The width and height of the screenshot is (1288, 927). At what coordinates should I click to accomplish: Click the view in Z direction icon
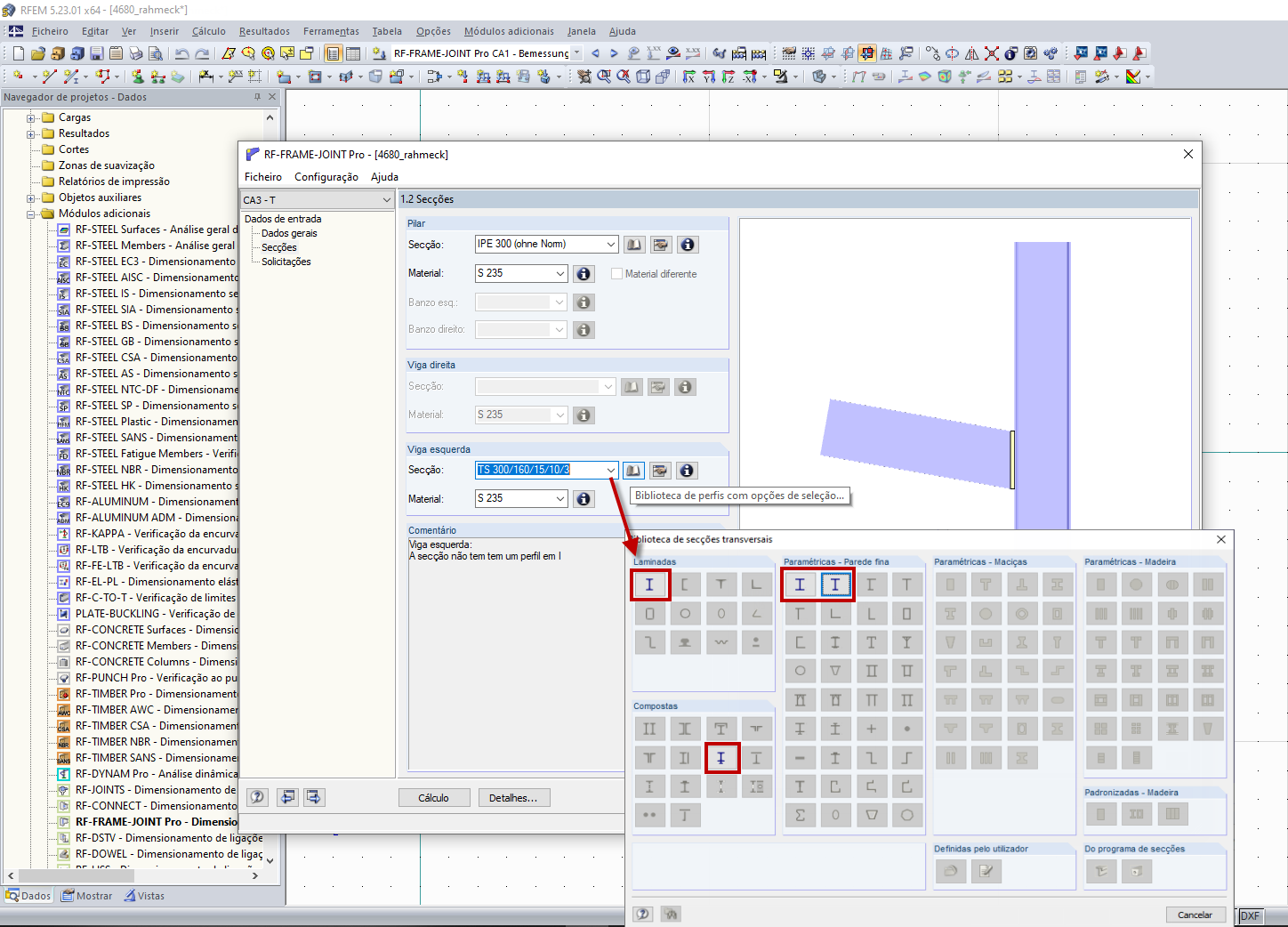click(729, 77)
